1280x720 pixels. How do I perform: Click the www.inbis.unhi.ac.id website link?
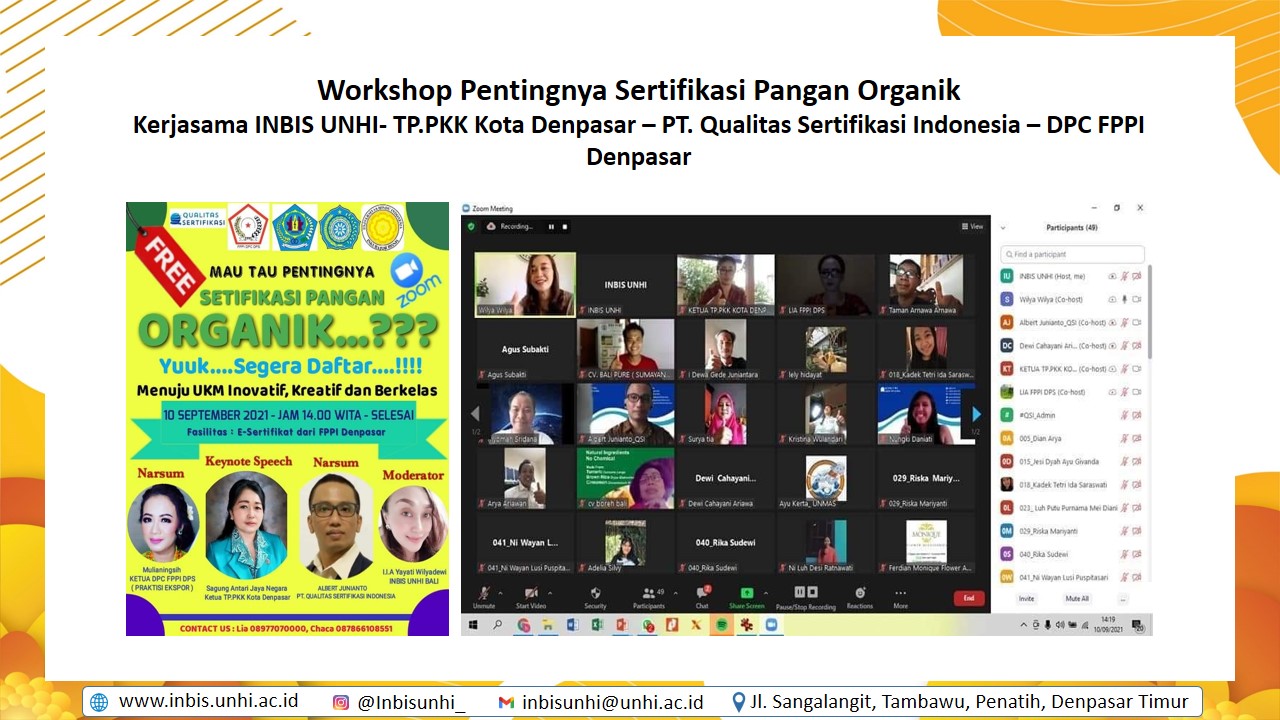point(208,701)
